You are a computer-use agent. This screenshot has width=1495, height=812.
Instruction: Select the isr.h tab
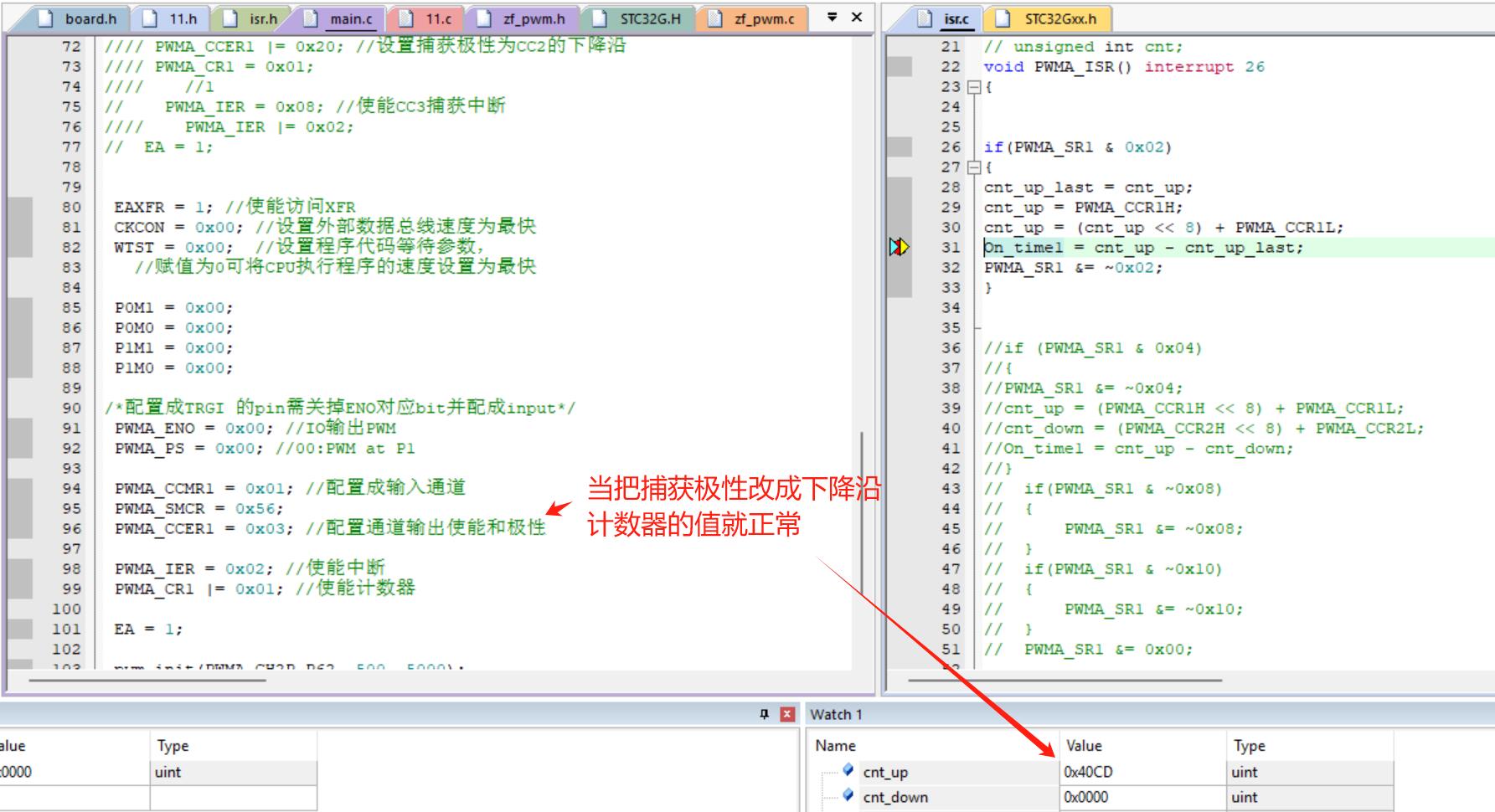252,18
